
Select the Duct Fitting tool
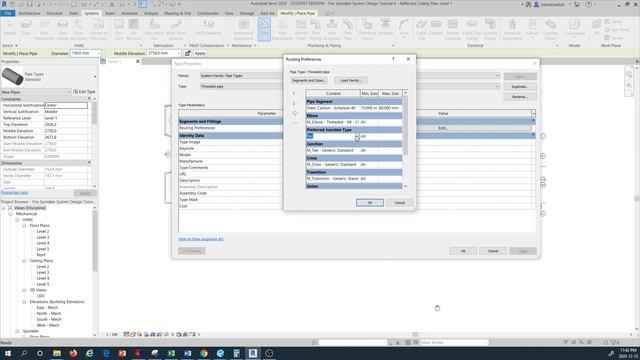62,28
